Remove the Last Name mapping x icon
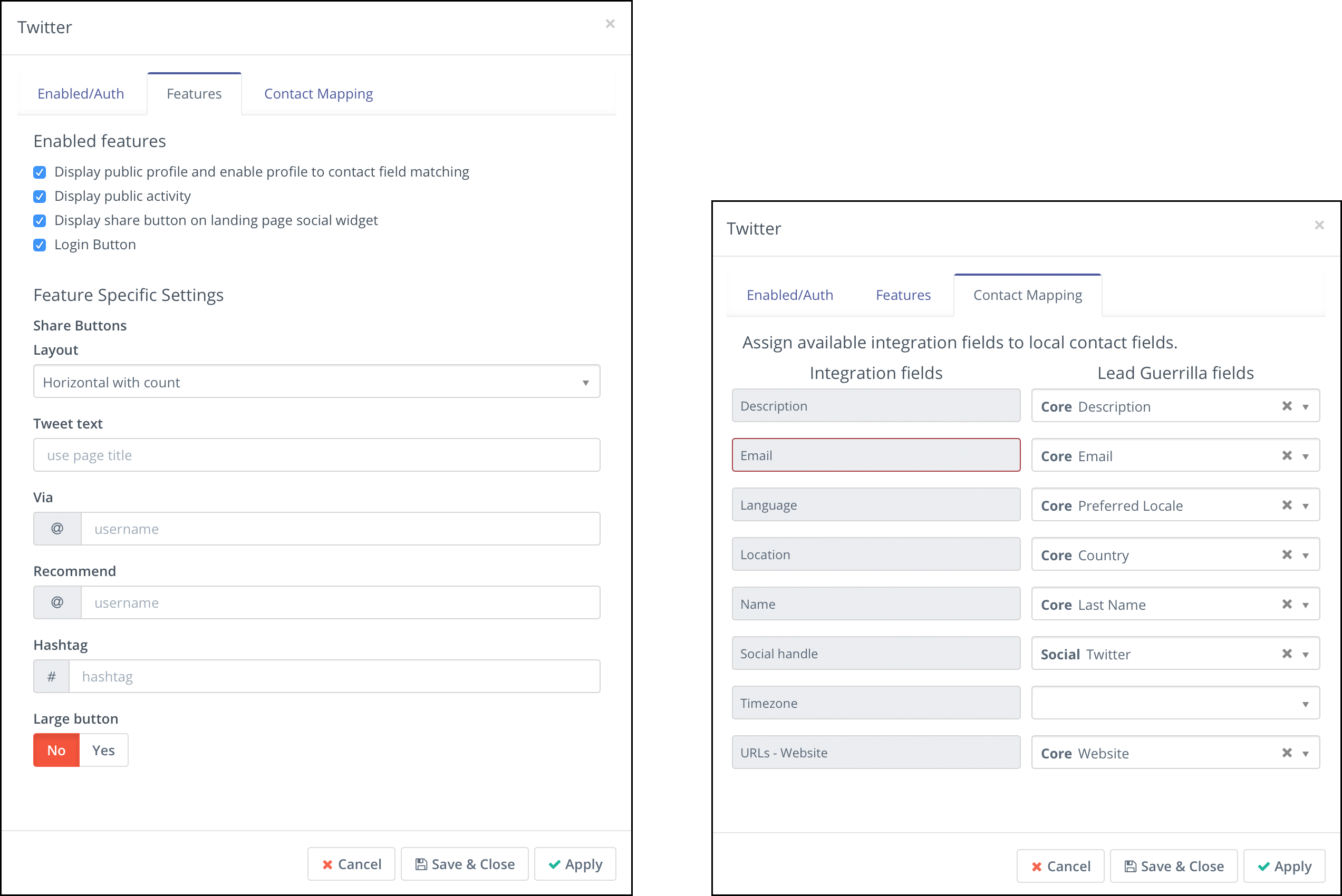 1287,604
